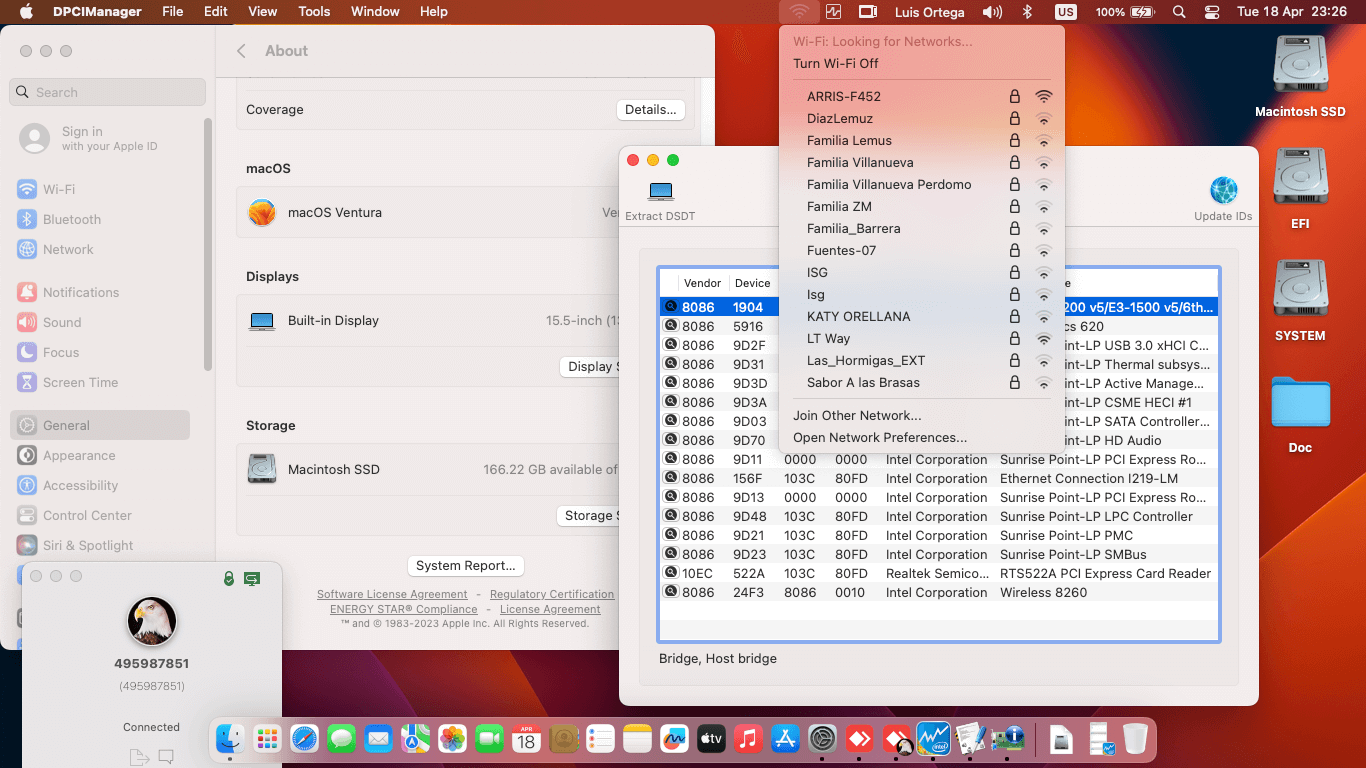
Task: Open Photos from the dock
Action: click(452, 739)
